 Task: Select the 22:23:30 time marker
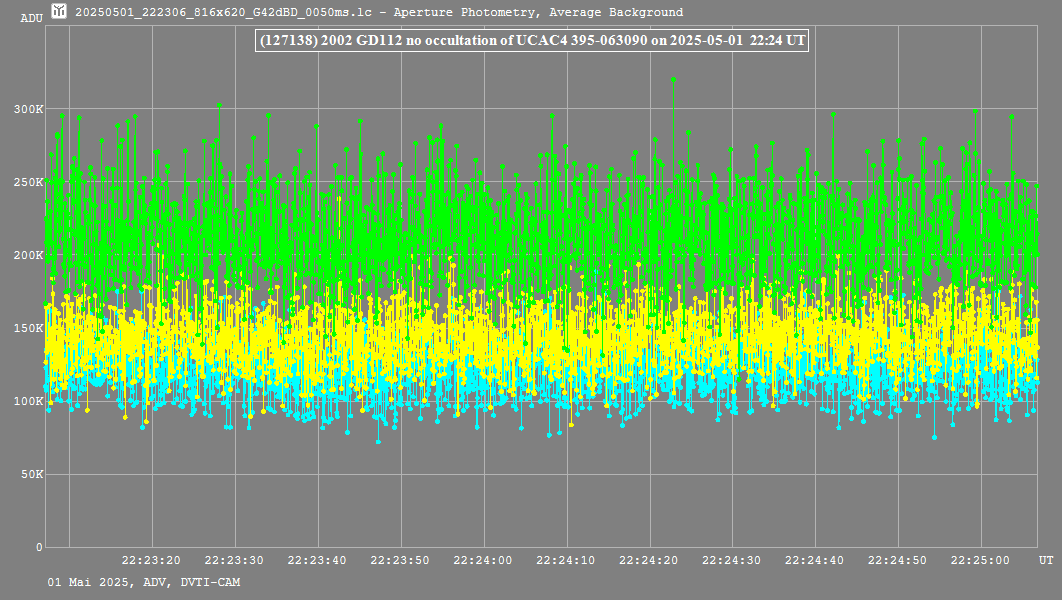[234, 560]
